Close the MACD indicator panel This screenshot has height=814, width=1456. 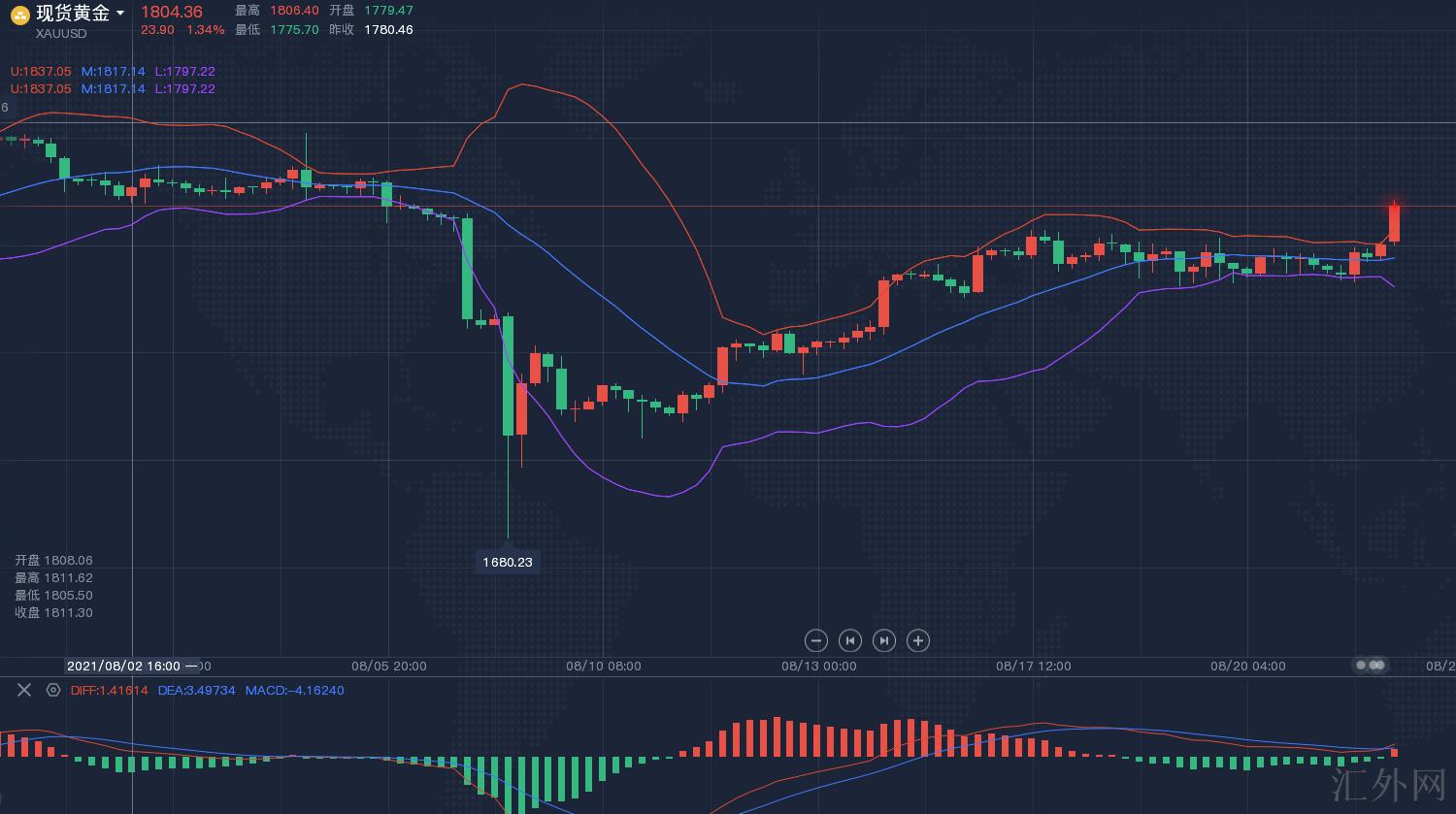24,690
